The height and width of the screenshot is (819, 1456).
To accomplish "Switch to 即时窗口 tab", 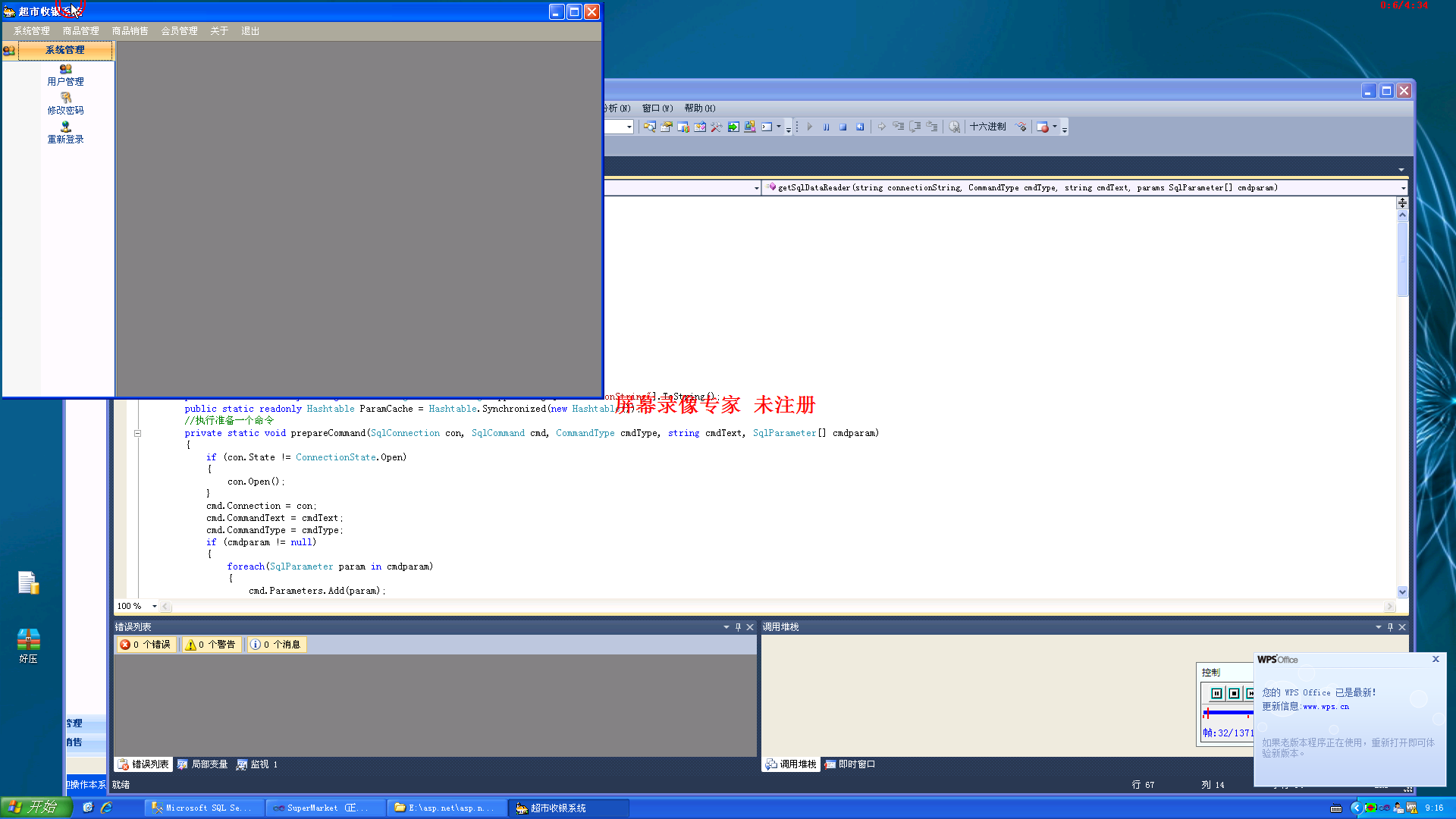I will [849, 764].
